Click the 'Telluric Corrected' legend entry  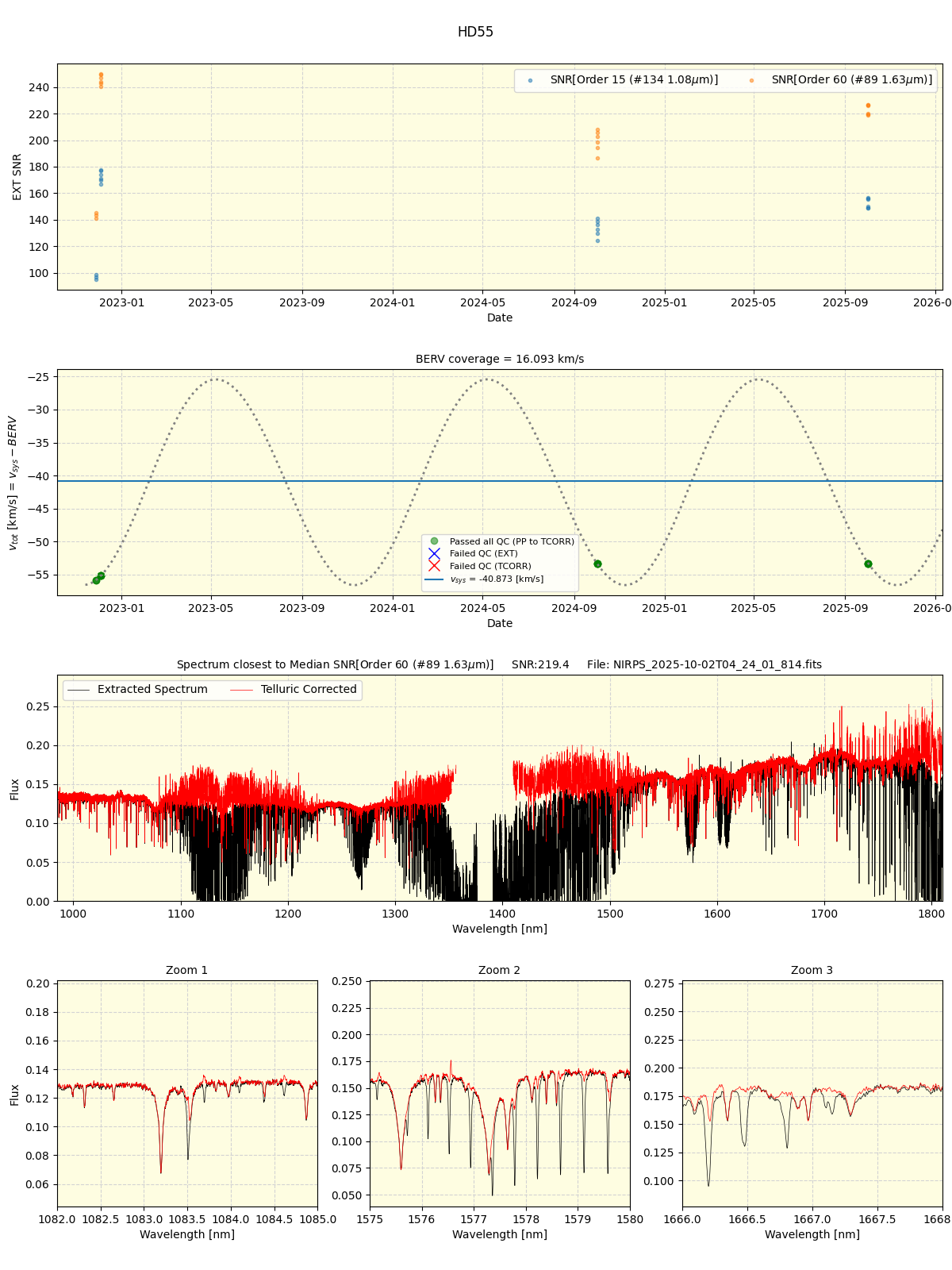pos(294,690)
